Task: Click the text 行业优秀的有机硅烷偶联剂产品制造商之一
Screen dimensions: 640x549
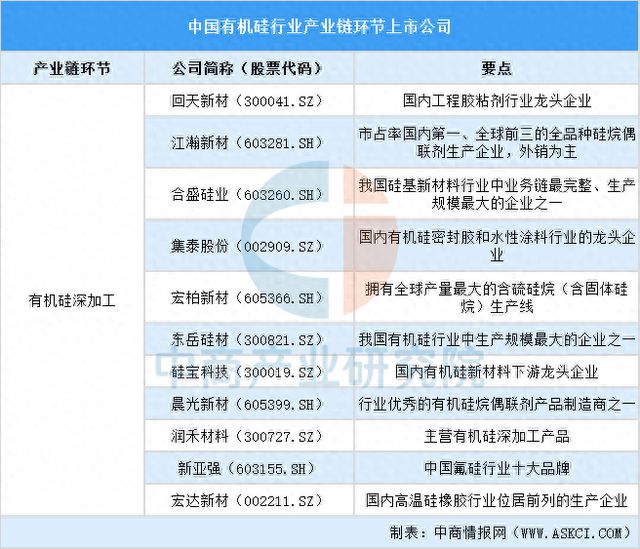Action: tap(497, 404)
